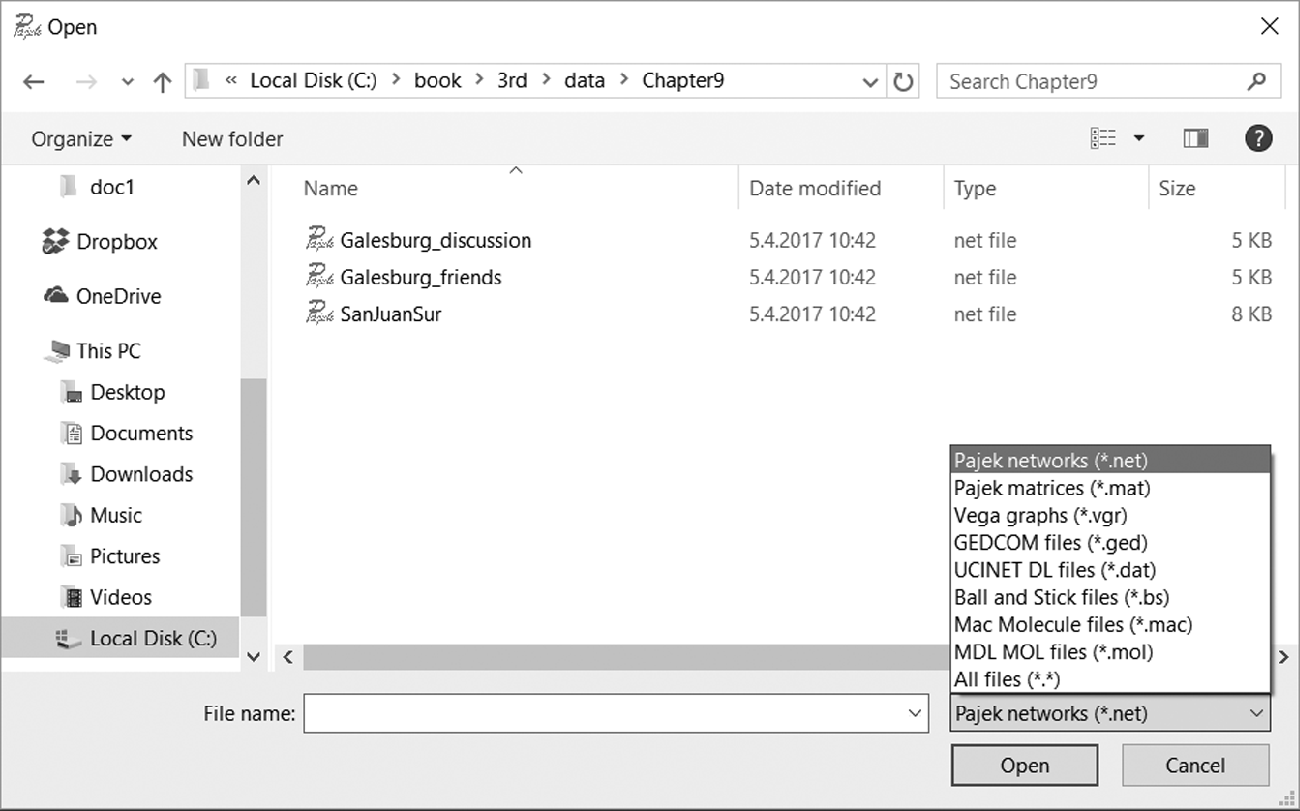Choose MDL MOL files (*.mol) option
The height and width of the screenshot is (811, 1300).
[1110, 652]
